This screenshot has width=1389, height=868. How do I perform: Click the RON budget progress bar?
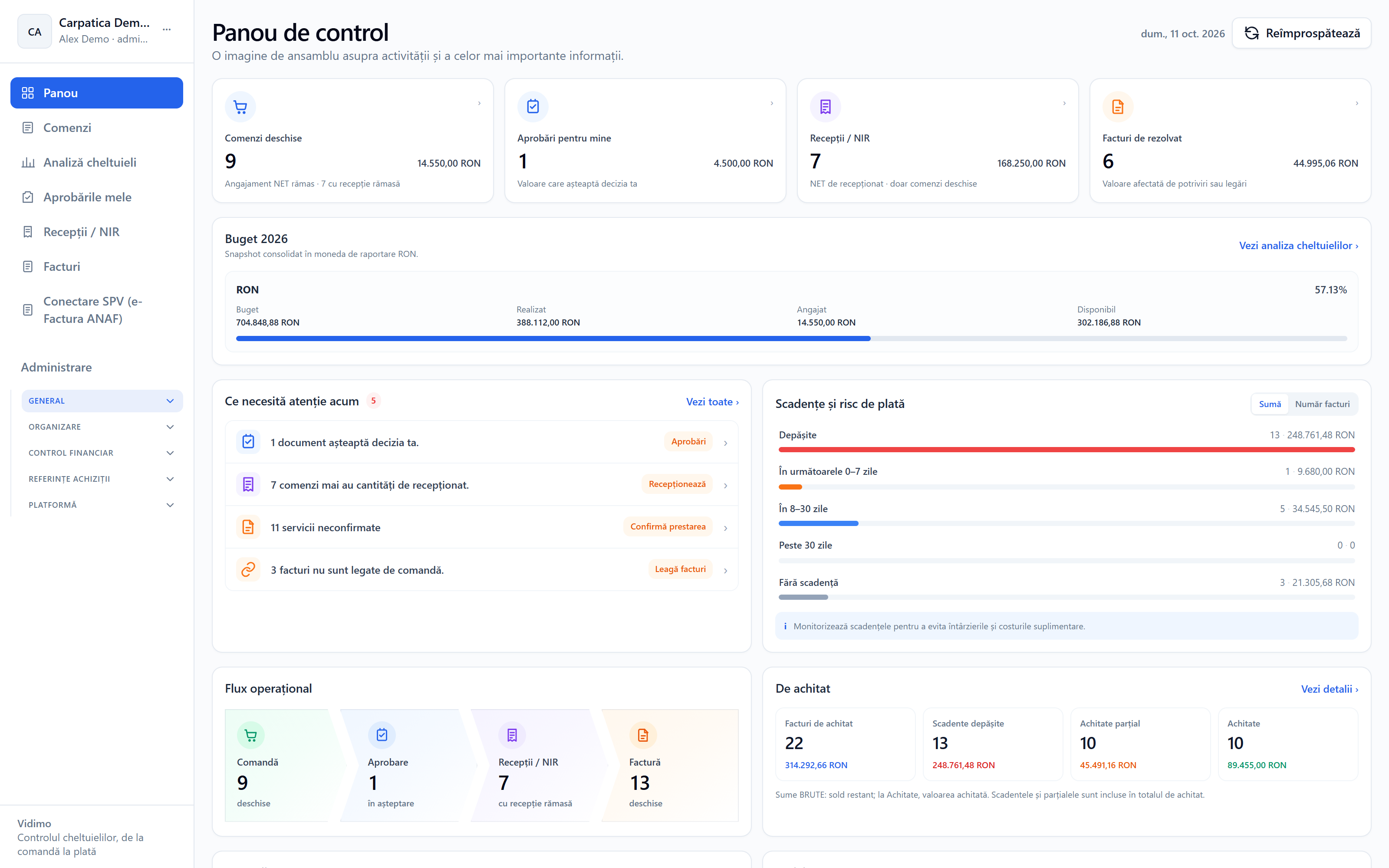coord(791,339)
